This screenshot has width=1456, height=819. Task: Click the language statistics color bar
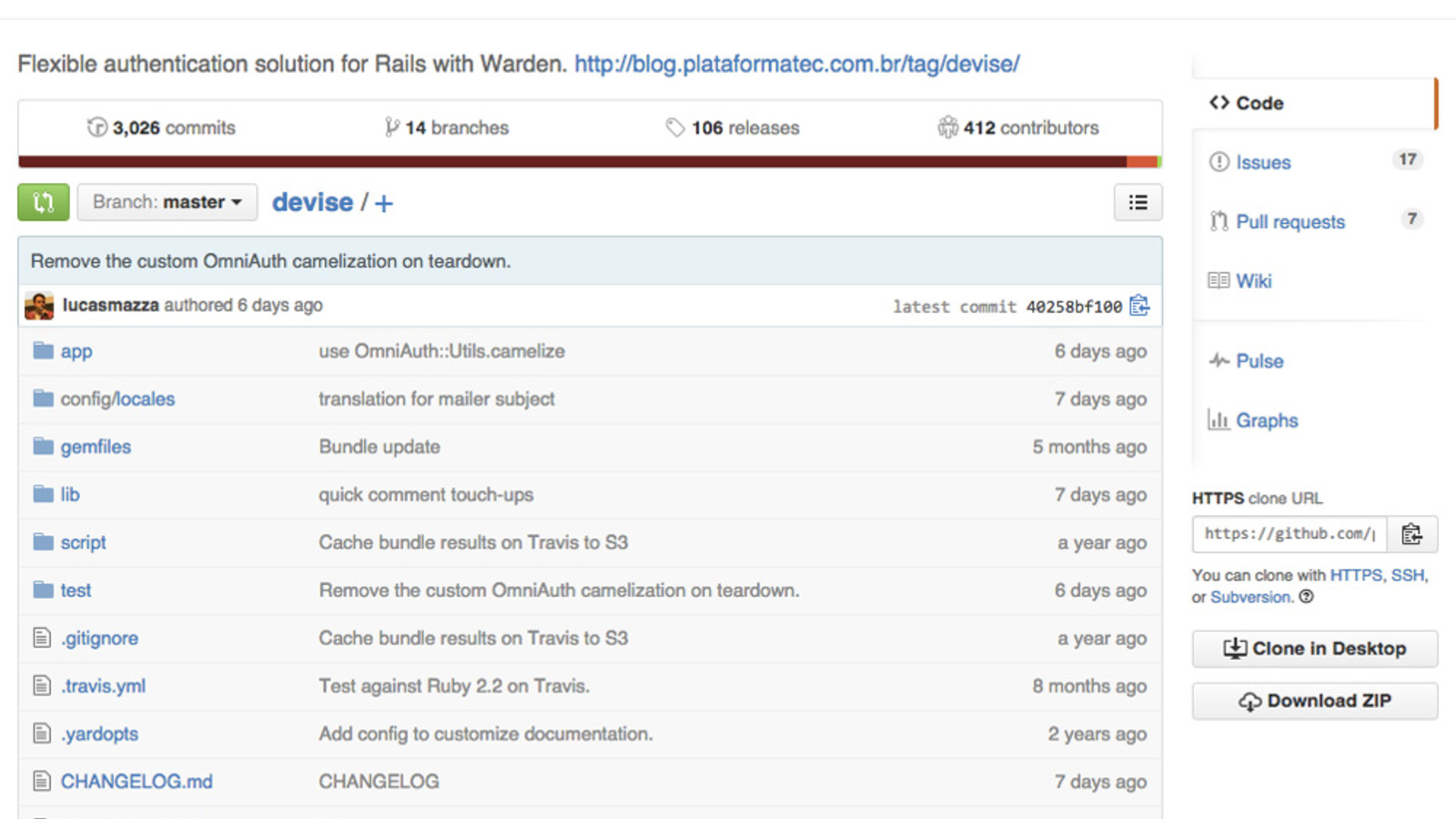coord(590,162)
